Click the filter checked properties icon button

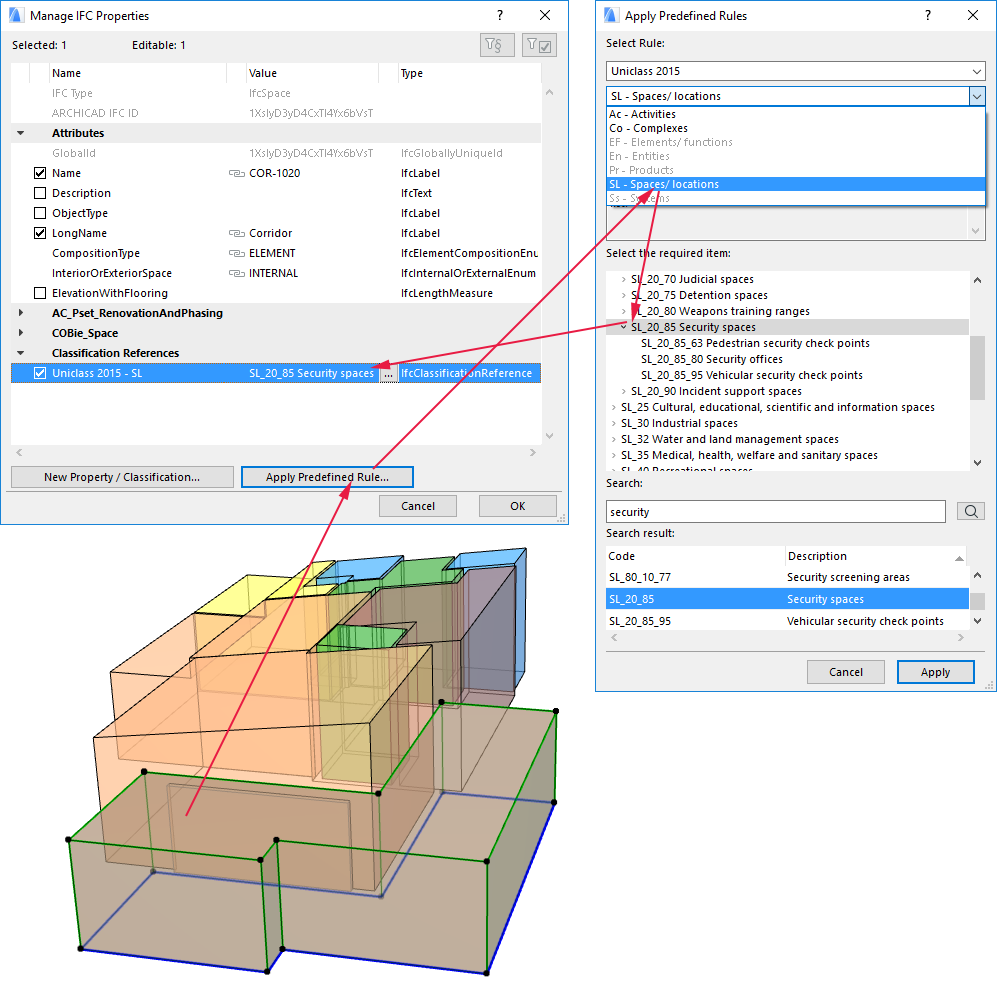tap(539, 45)
